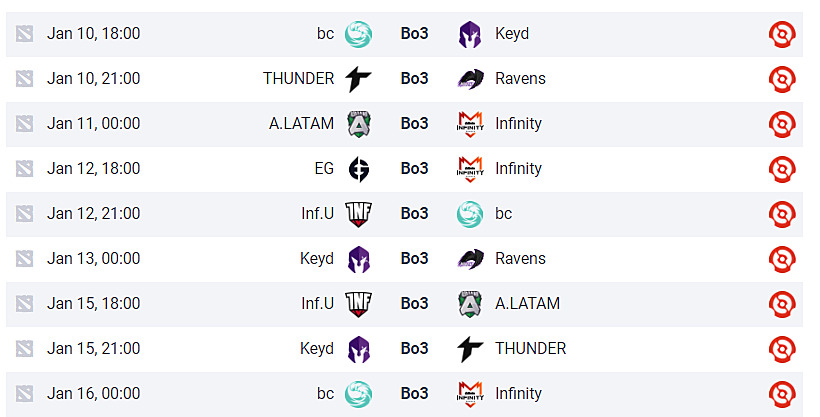Screen dimensions: 820x417
Task: Open the red tournament icon for Jan 10, 18:00 match
Action: [x=782, y=34]
